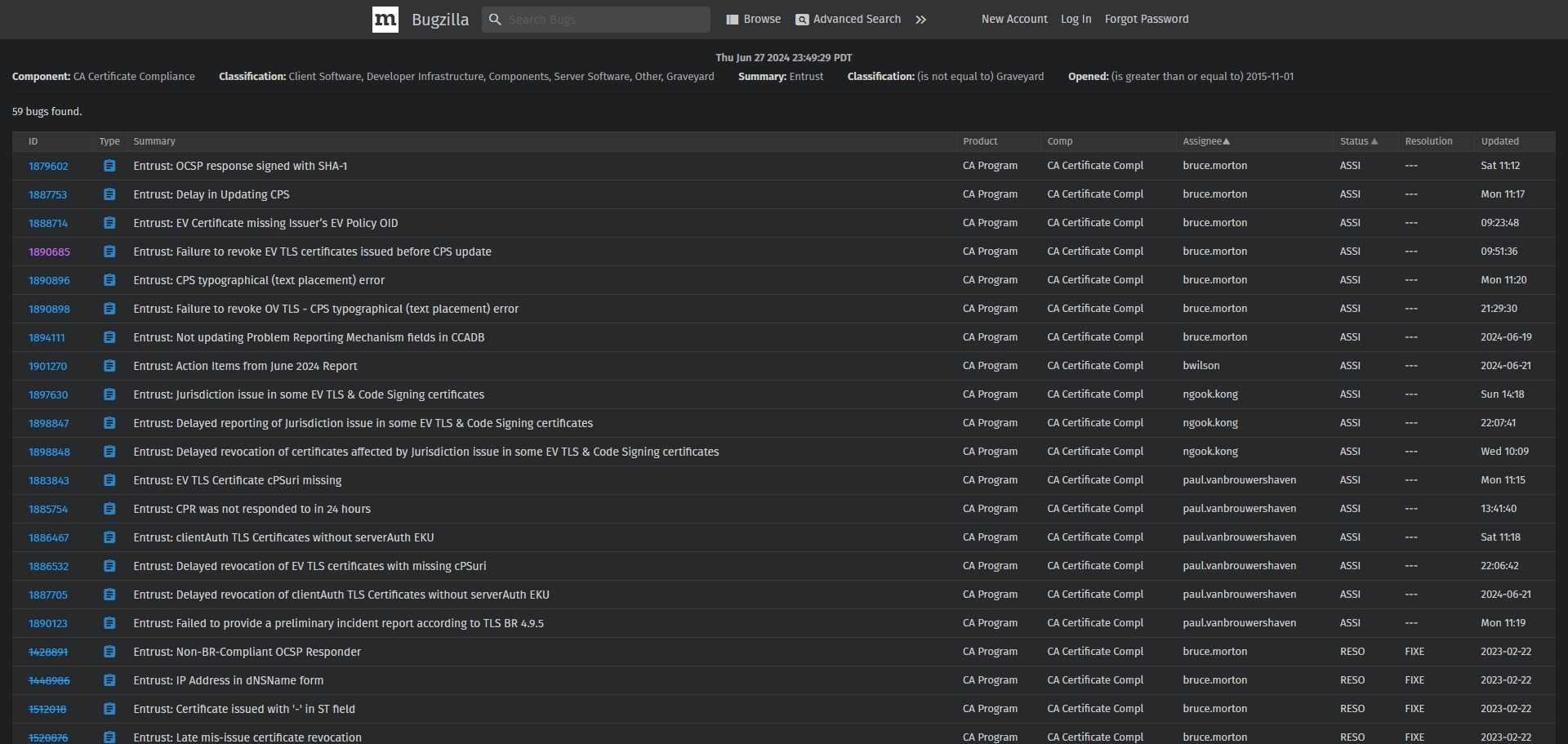Screen dimensions: 1568x744
Task: Click type icon for bug 1886467
Action: pyautogui.click(x=109, y=537)
